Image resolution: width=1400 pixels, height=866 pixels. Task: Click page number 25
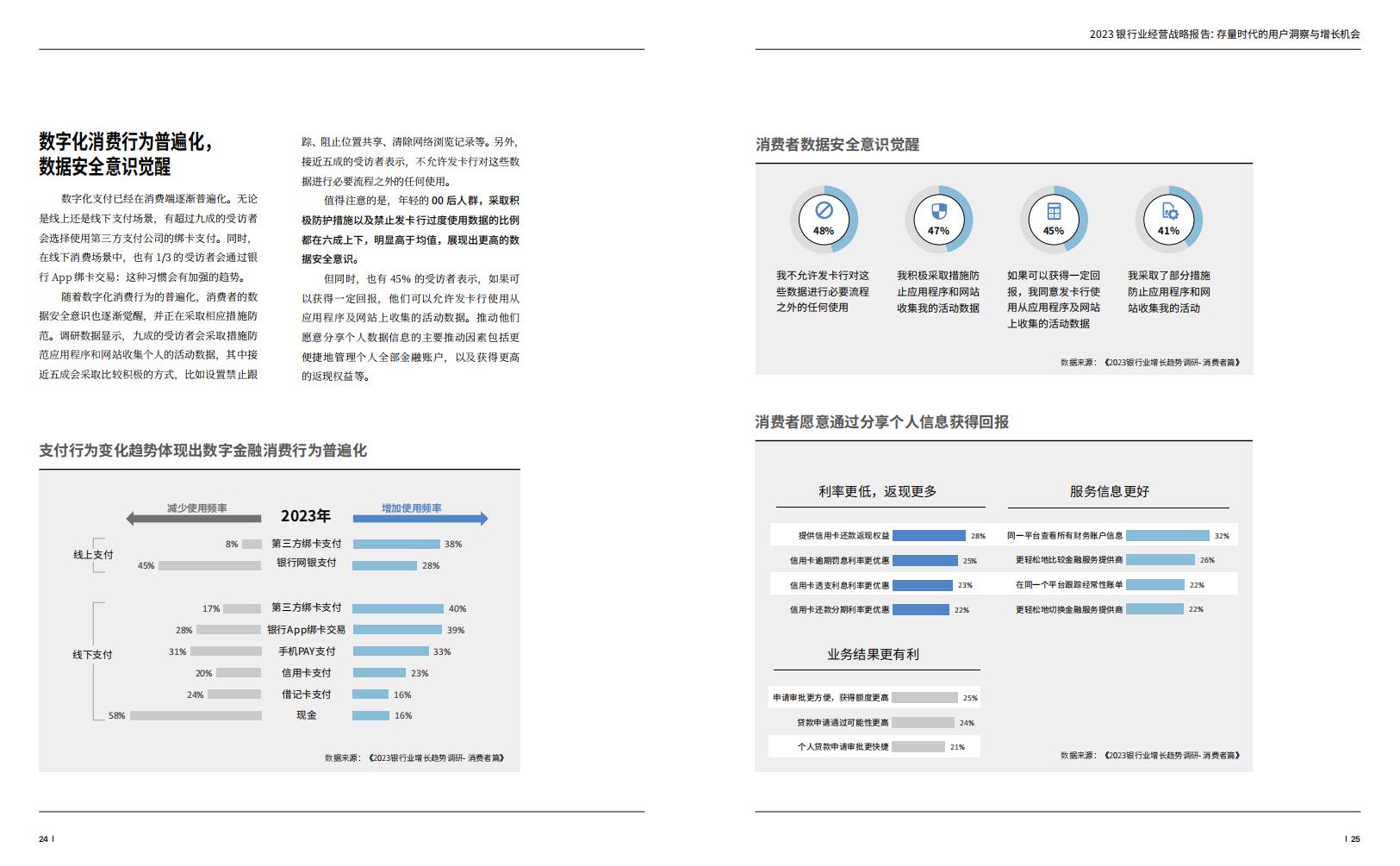click(1355, 839)
